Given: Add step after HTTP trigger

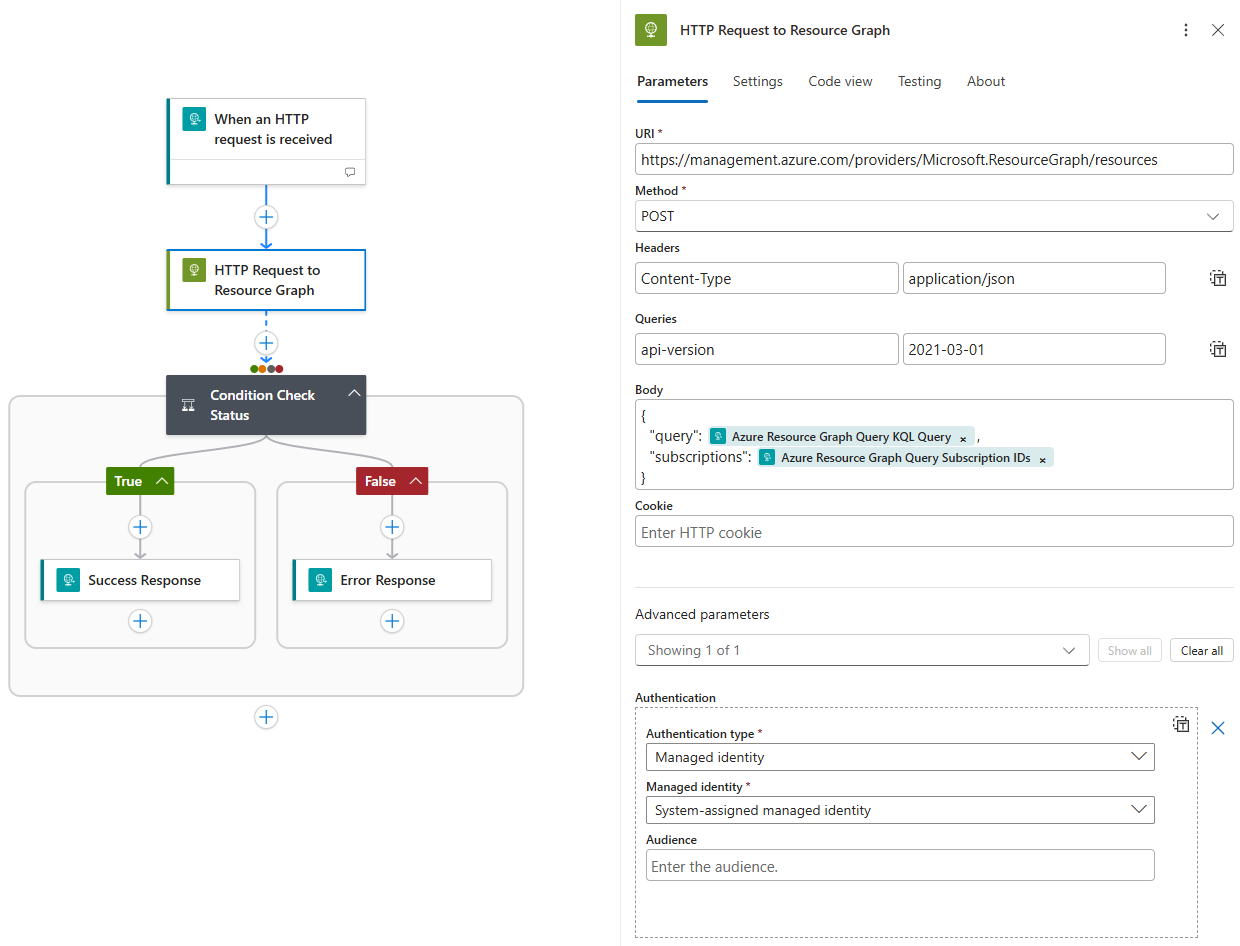Looking at the screenshot, I should pos(266,217).
